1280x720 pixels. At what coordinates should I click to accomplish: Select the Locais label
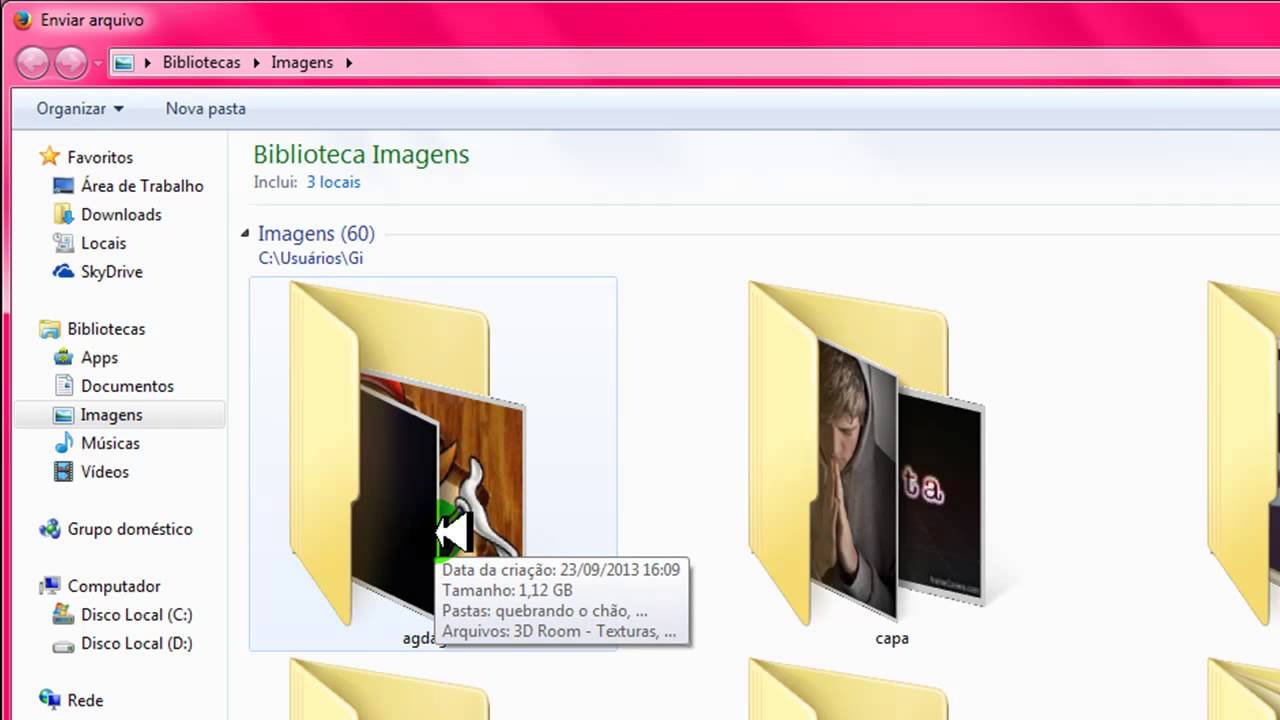(x=104, y=243)
